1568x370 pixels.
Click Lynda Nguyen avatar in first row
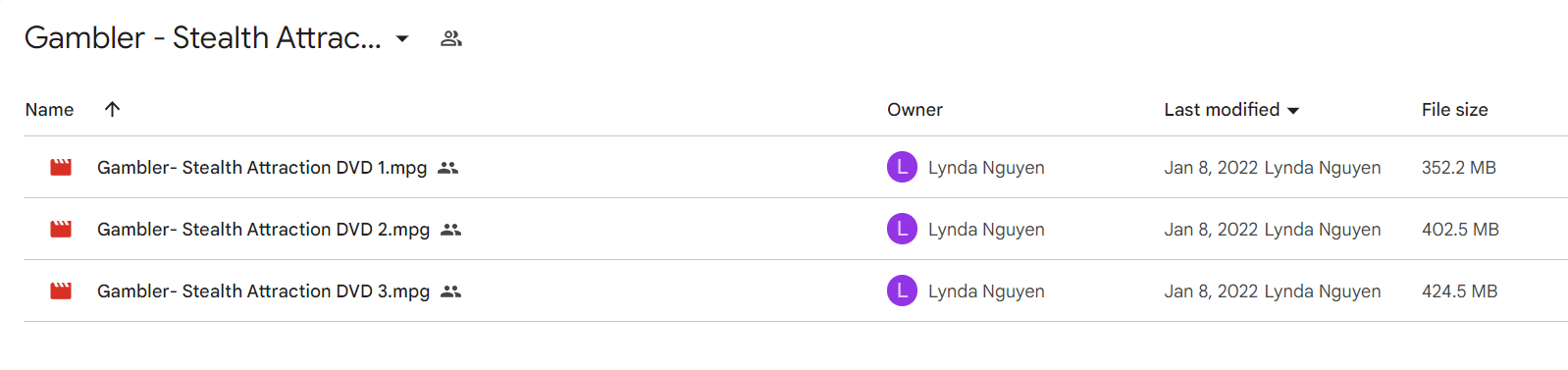tap(902, 167)
